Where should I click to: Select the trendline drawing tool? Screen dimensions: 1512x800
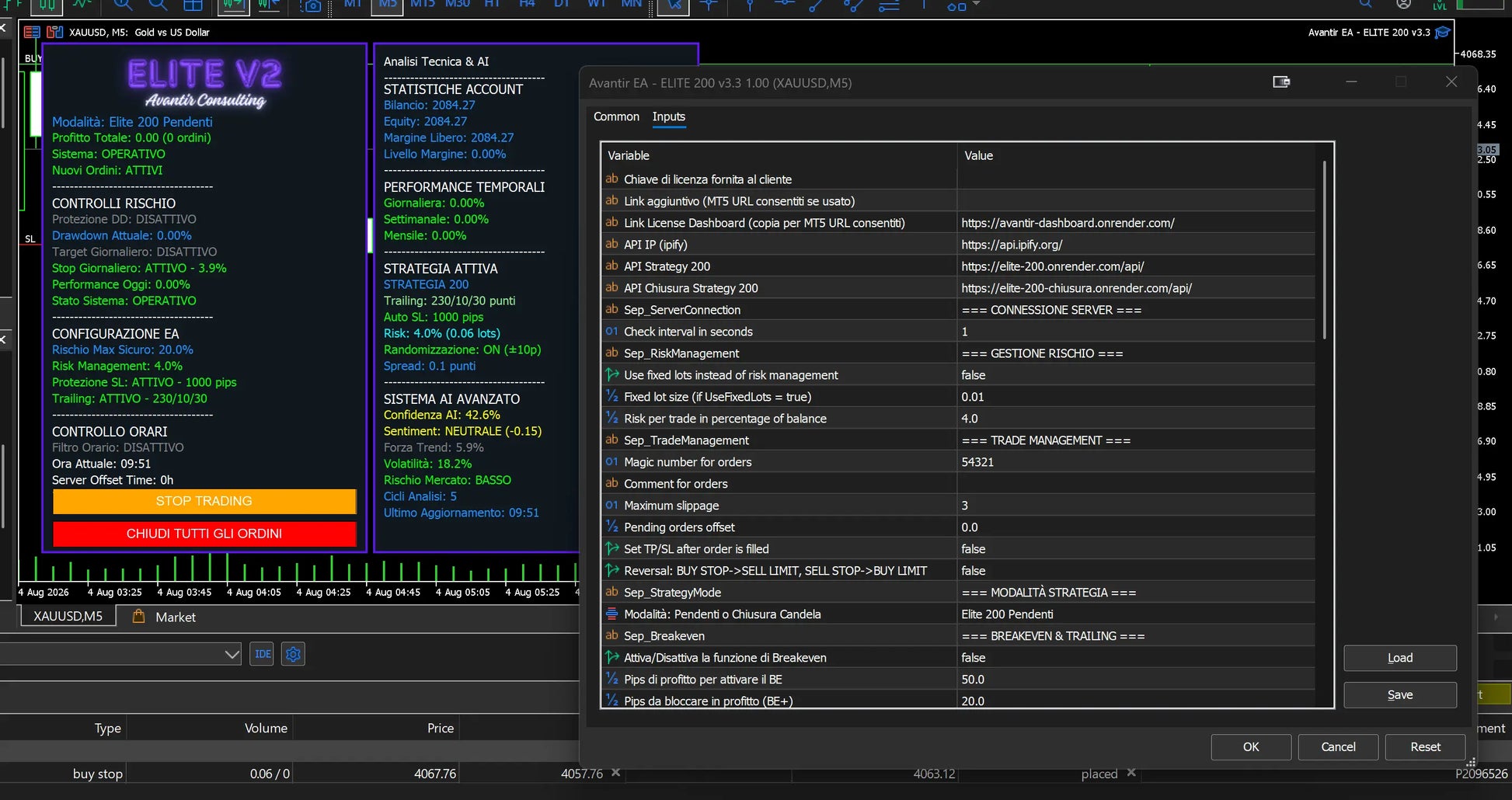(x=817, y=5)
